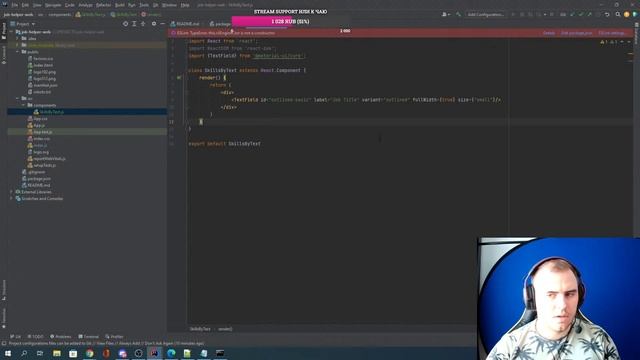Click the Project vertical tab on left edge

[4, 31]
